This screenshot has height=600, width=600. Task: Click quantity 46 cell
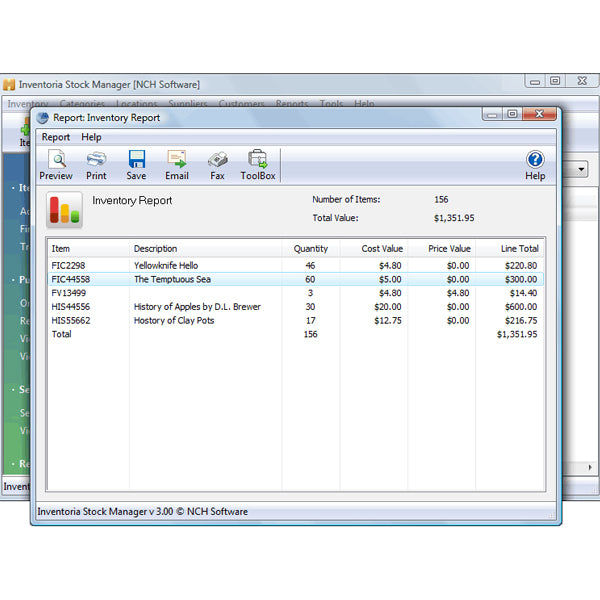[x=310, y=266]
